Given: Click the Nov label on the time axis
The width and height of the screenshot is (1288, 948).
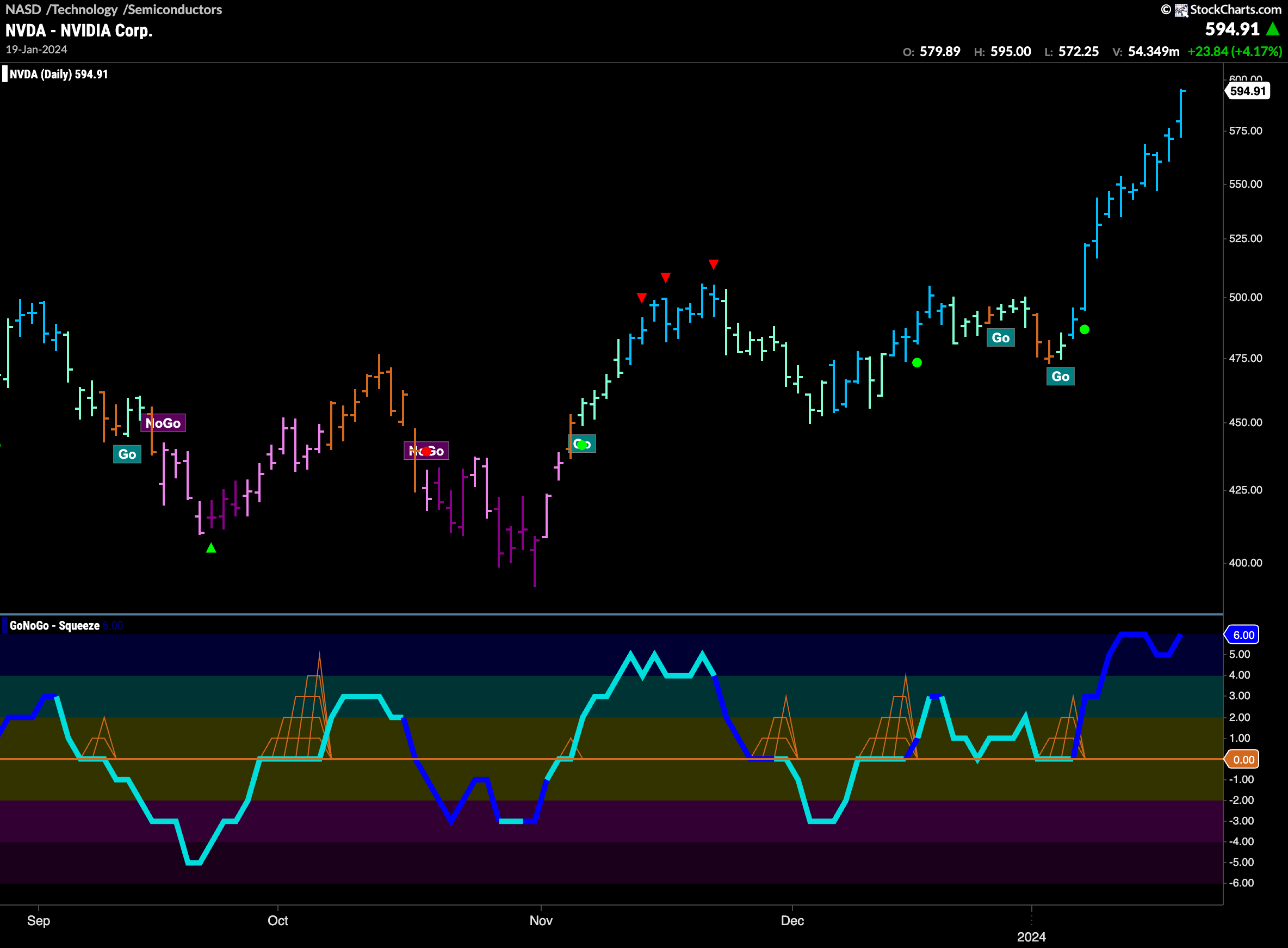Looking at the screenshot, I should pos(541,920).
